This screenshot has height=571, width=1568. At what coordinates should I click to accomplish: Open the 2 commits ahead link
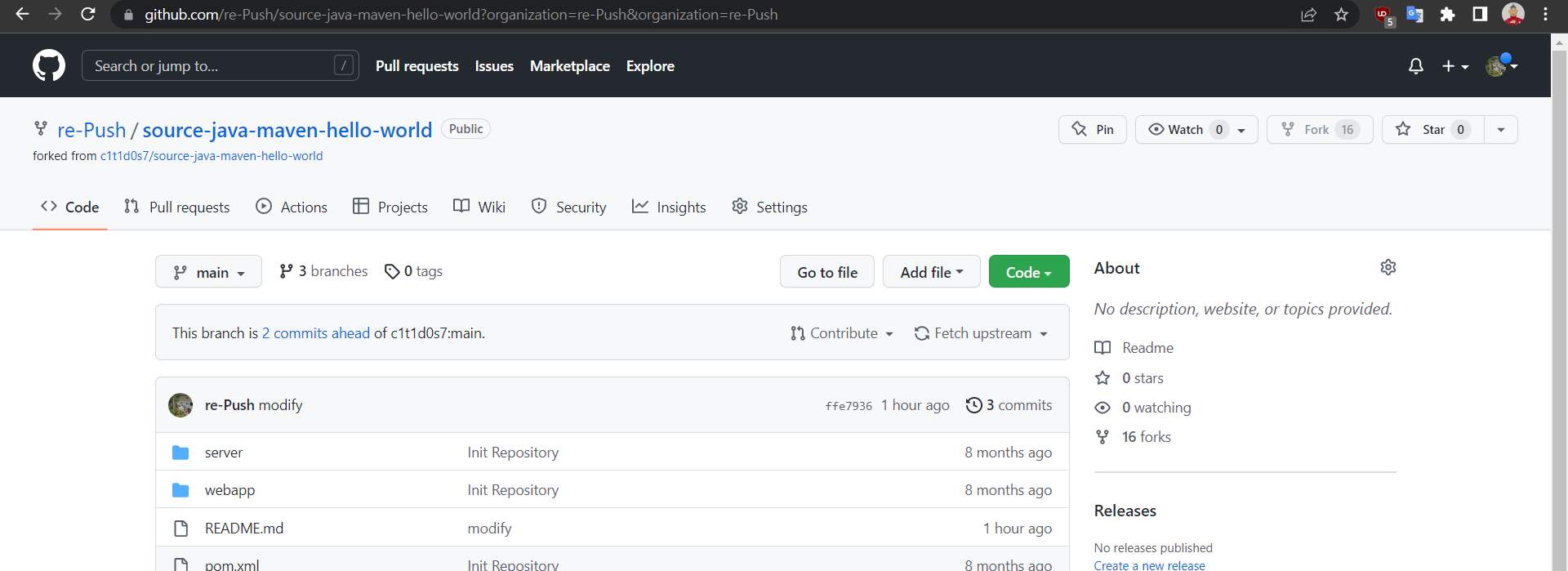click(316, 333)
